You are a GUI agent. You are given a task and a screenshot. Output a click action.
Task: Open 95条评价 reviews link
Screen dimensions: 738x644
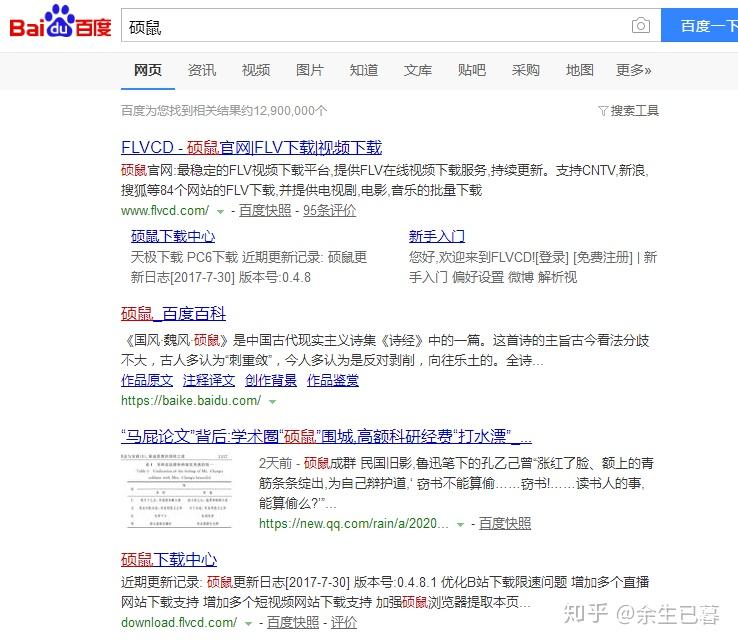329,210
